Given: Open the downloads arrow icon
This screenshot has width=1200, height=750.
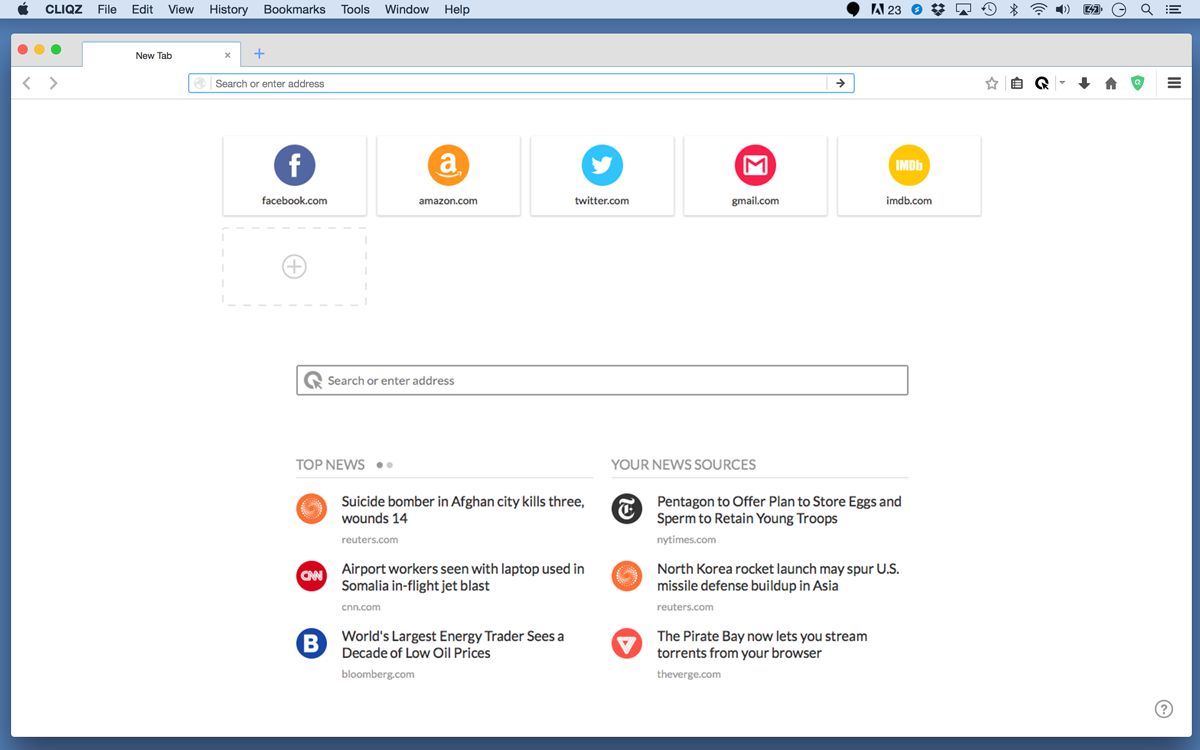Looking at the screenshot, I should point(1084,84).
